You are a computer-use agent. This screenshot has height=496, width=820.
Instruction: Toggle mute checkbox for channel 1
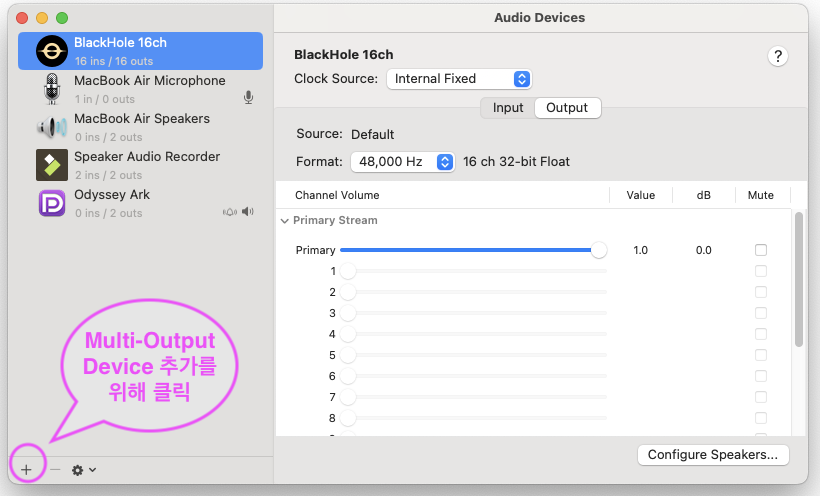click(761, 271)
